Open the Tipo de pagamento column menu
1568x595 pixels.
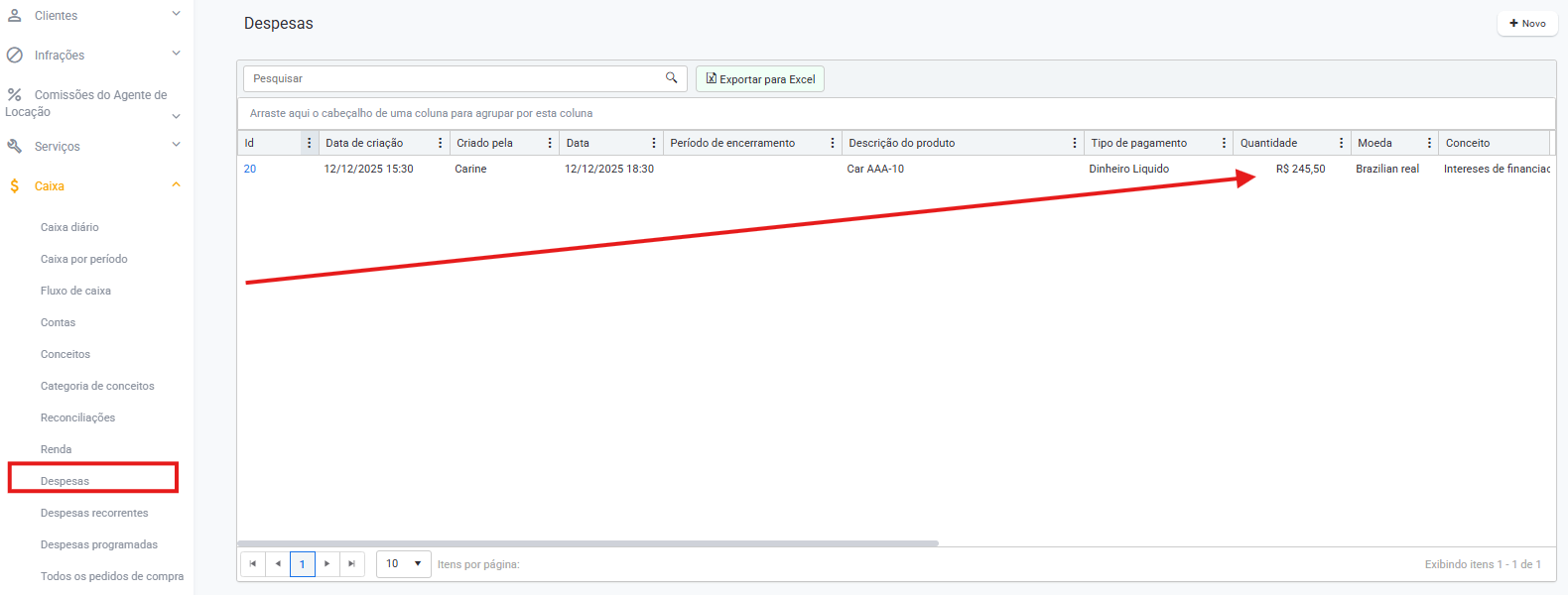[1224, 143]
